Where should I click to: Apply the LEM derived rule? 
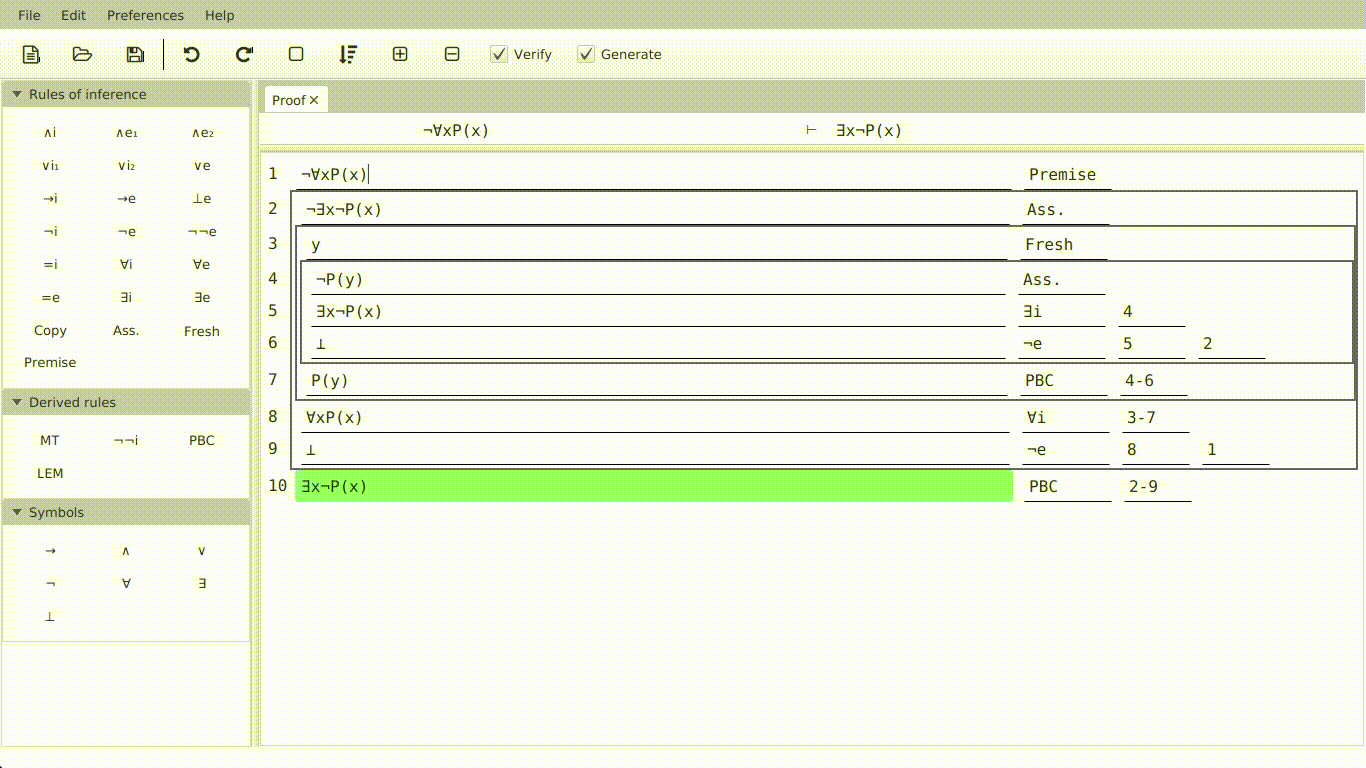tap(50, 474)
